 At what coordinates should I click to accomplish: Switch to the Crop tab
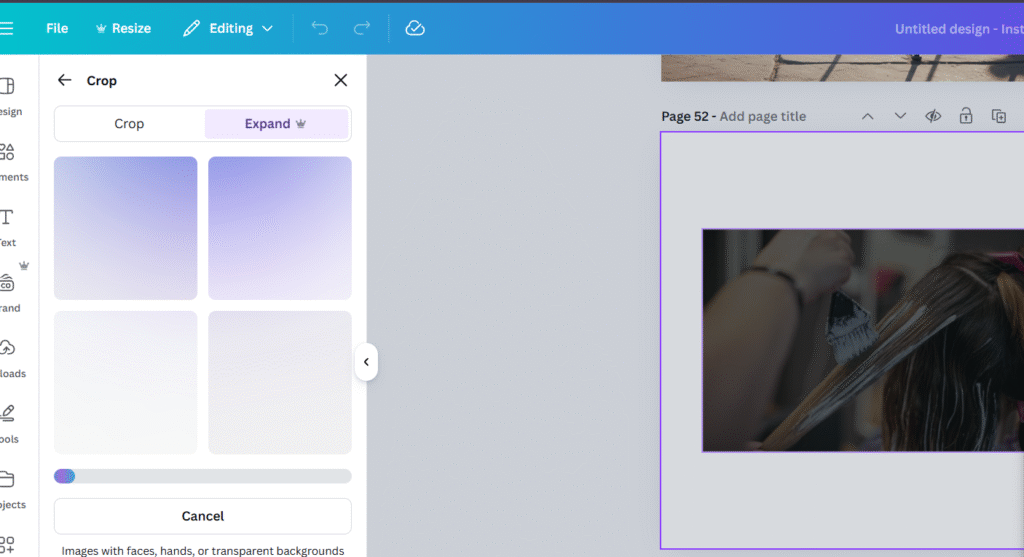pyautogui.click(x=129, y=124)
